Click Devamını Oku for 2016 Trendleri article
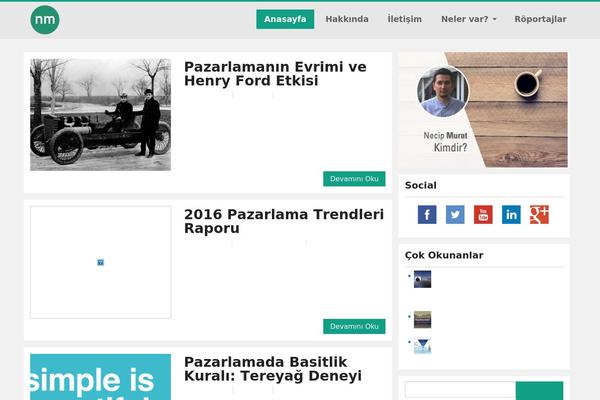The height and width of the screenshot is (400, 600). (354, 327)
